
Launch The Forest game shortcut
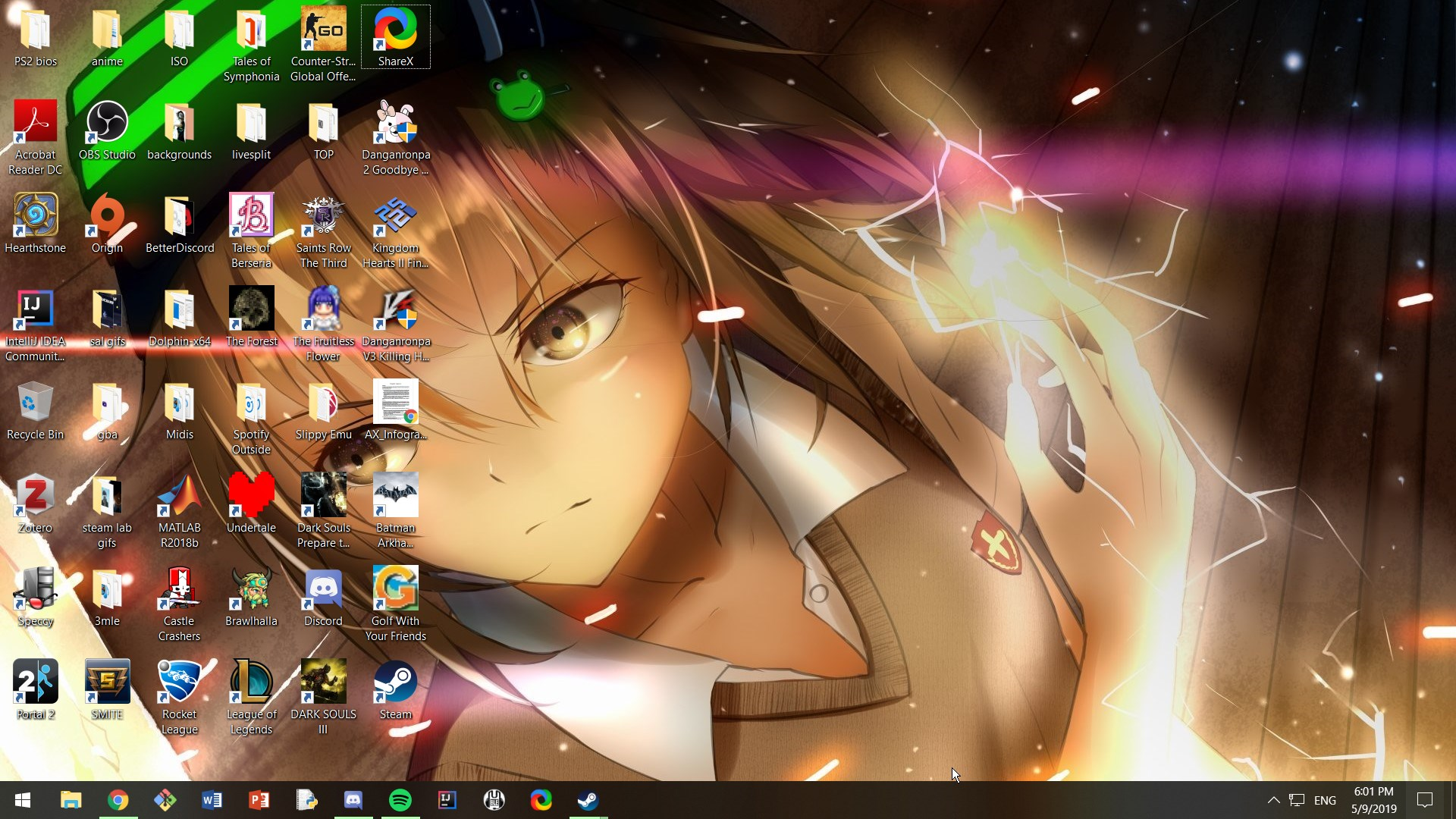pos(251,318)
